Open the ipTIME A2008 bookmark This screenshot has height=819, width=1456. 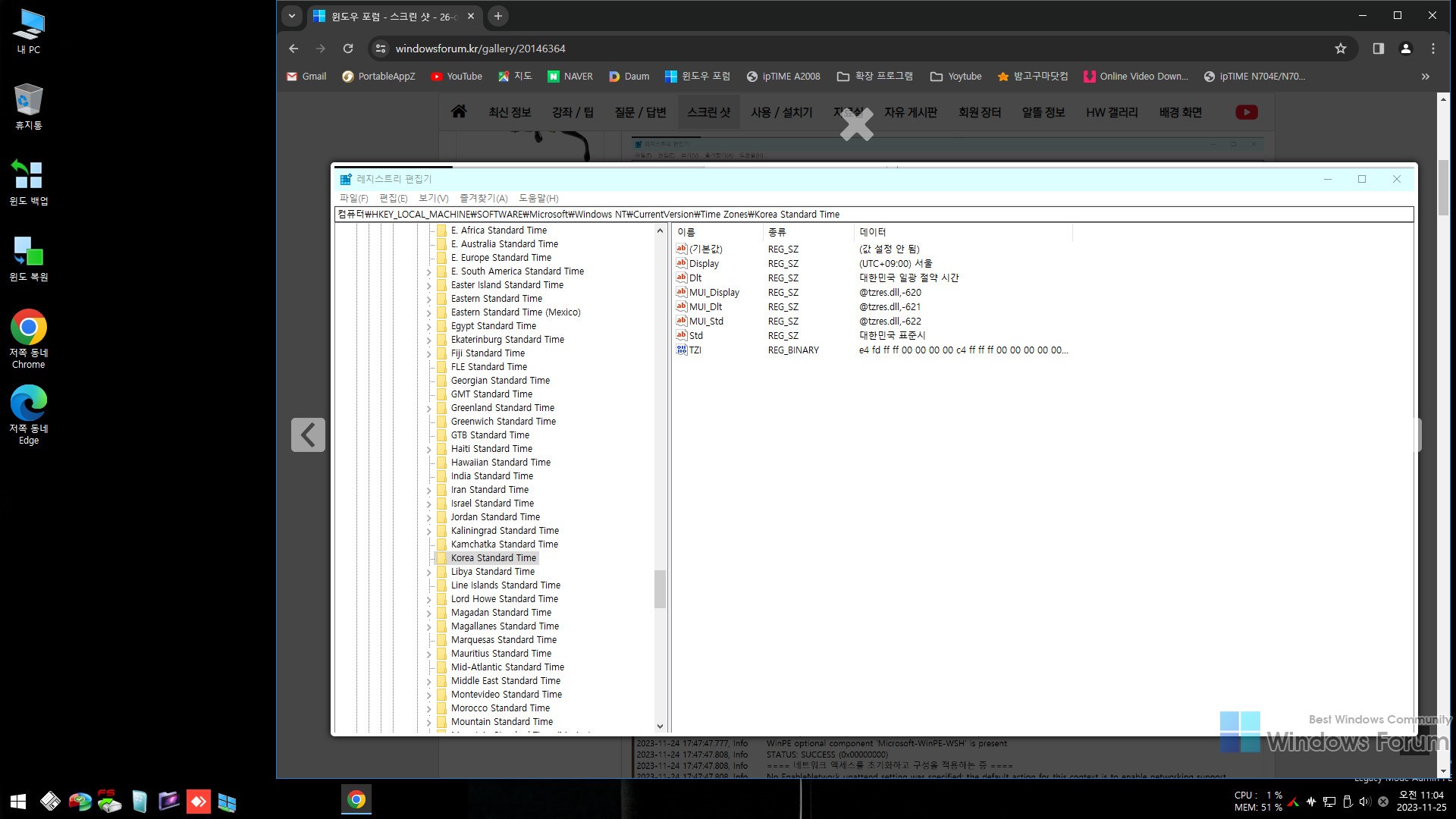[x=783, y=77]
